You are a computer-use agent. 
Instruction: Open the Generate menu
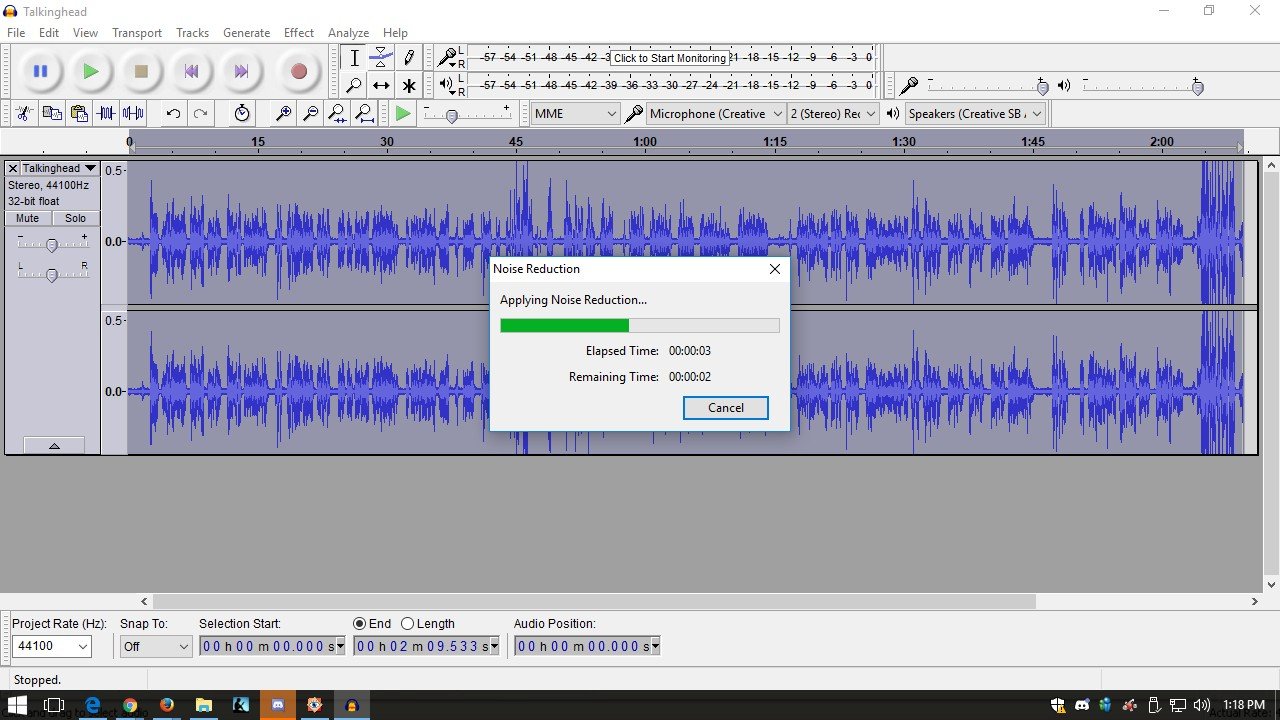coord(246,32)
